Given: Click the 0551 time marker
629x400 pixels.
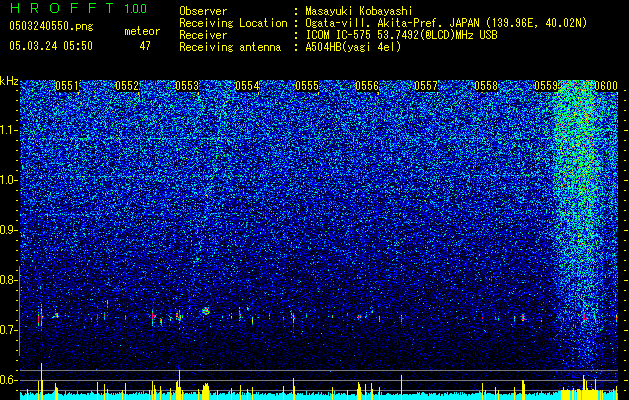Looking at the screenshot, I should [x=67, y=86].
